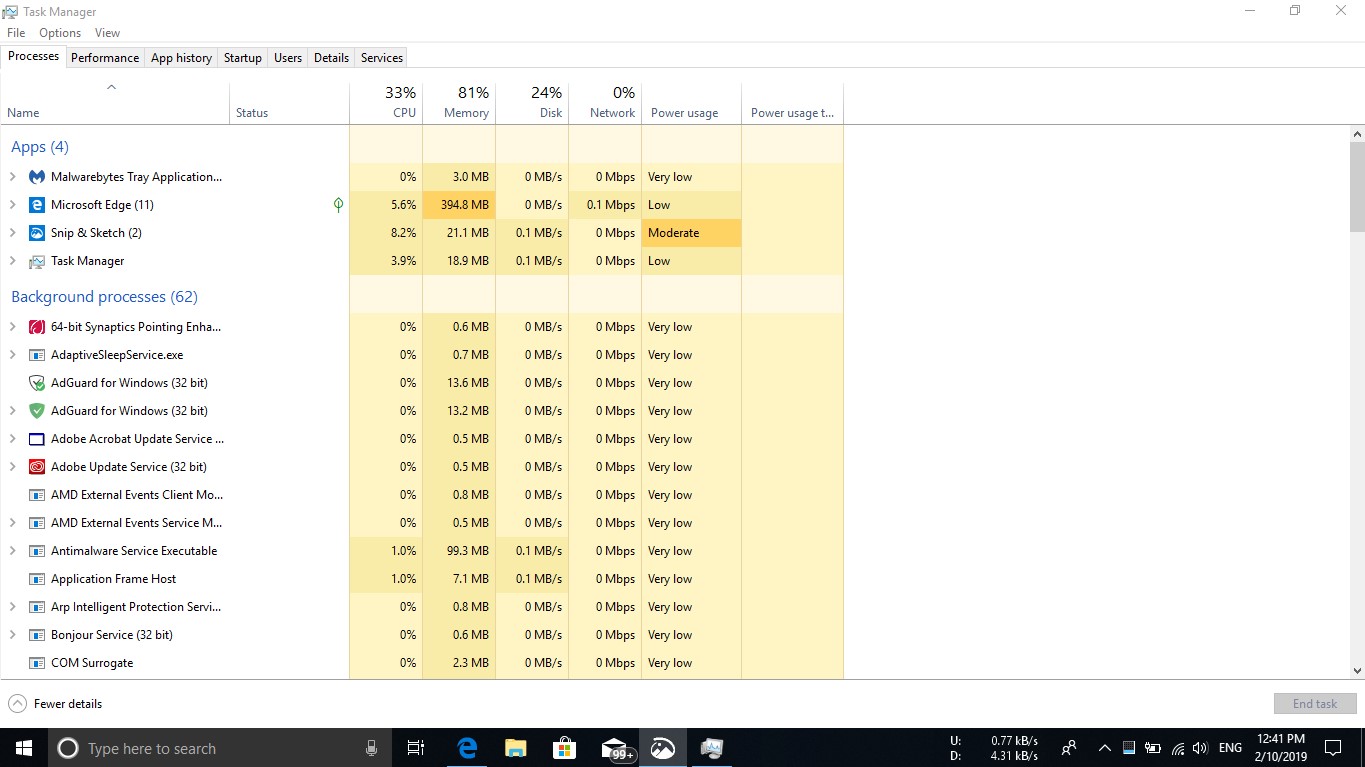Viewport: 1365px width, 767px height.
Task: Sort by the Disk column header
Action: click(532, 102)
